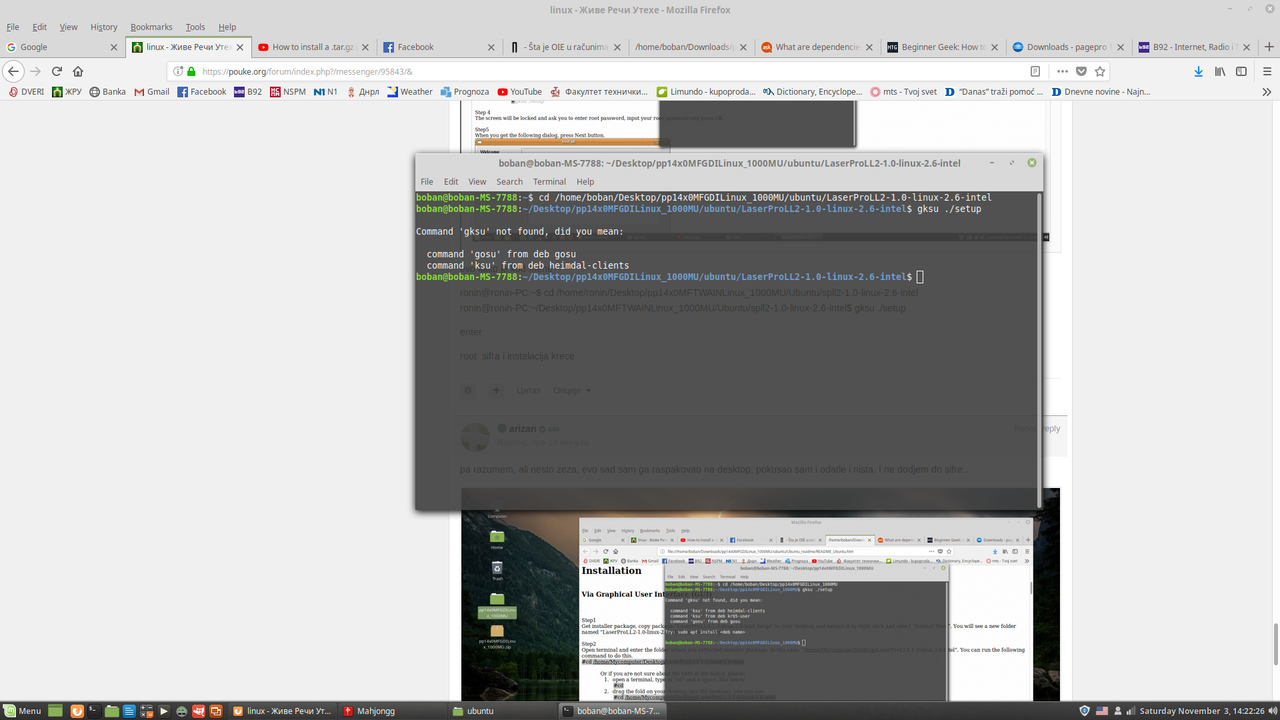Open calculator panel launcher
This screenshot has width=1280, height=720.
[146, 710]
